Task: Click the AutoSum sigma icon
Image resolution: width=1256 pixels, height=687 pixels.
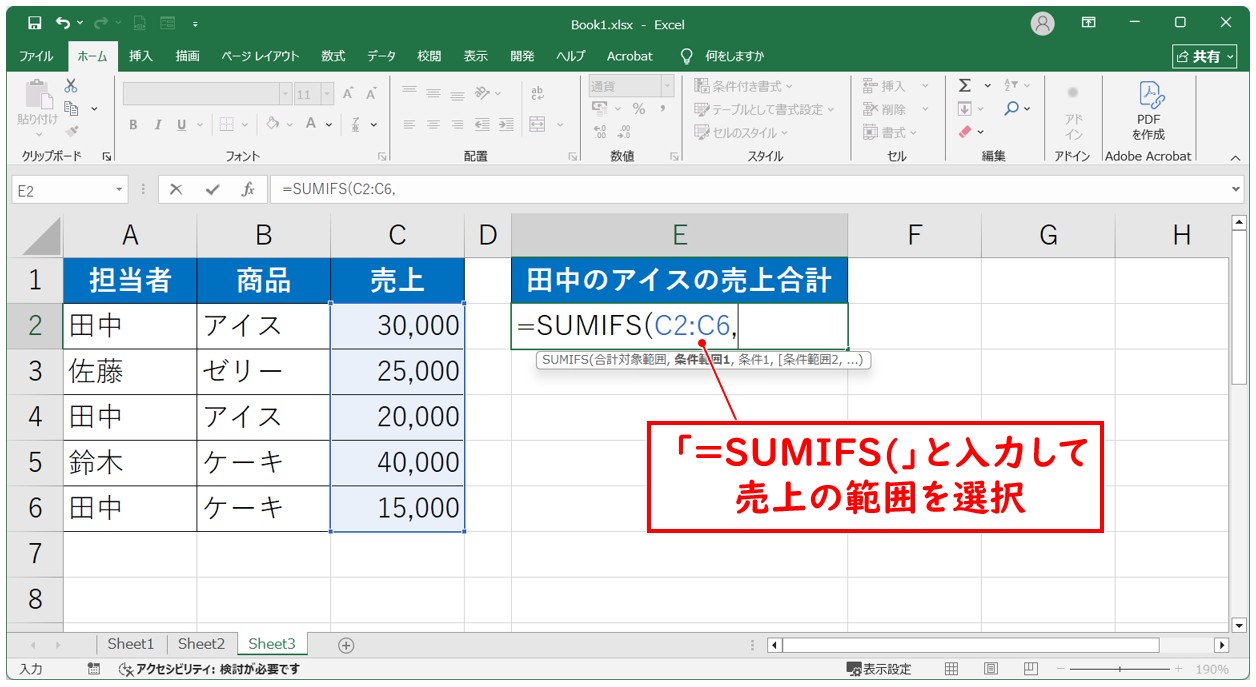Action: (x=965, y=86)
